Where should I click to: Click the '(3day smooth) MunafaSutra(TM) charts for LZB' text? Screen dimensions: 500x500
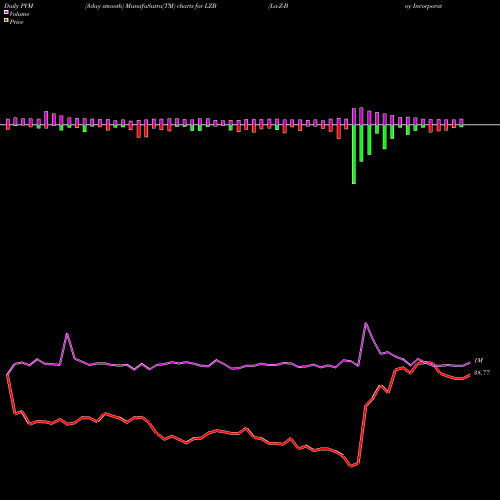151,6
